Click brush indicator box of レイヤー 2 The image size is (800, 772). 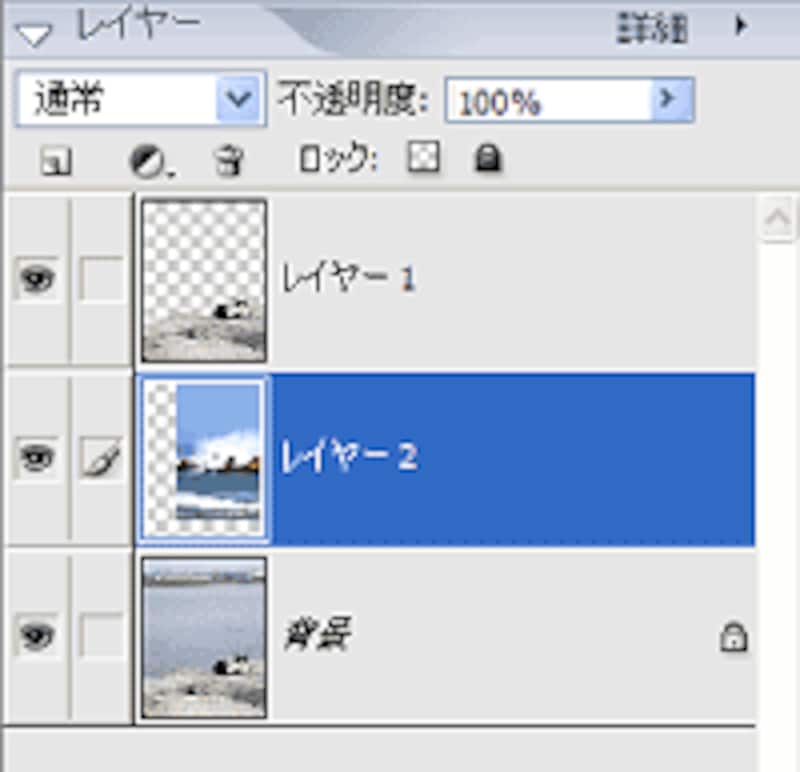[x=102, y=458]
